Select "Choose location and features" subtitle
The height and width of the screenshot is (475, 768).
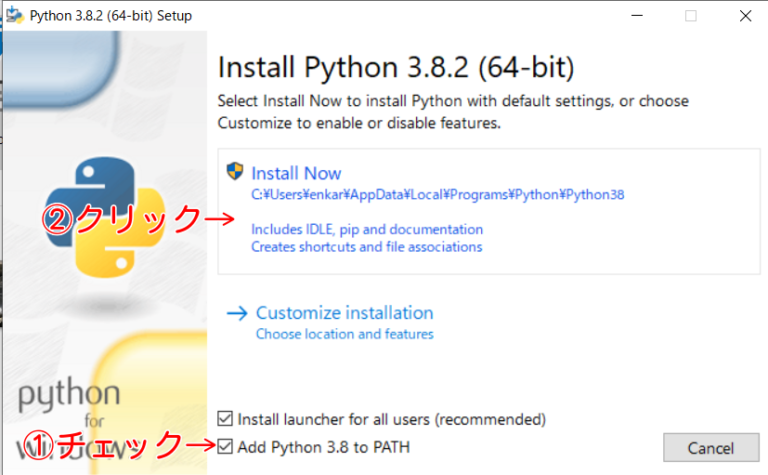pos(344,334)
